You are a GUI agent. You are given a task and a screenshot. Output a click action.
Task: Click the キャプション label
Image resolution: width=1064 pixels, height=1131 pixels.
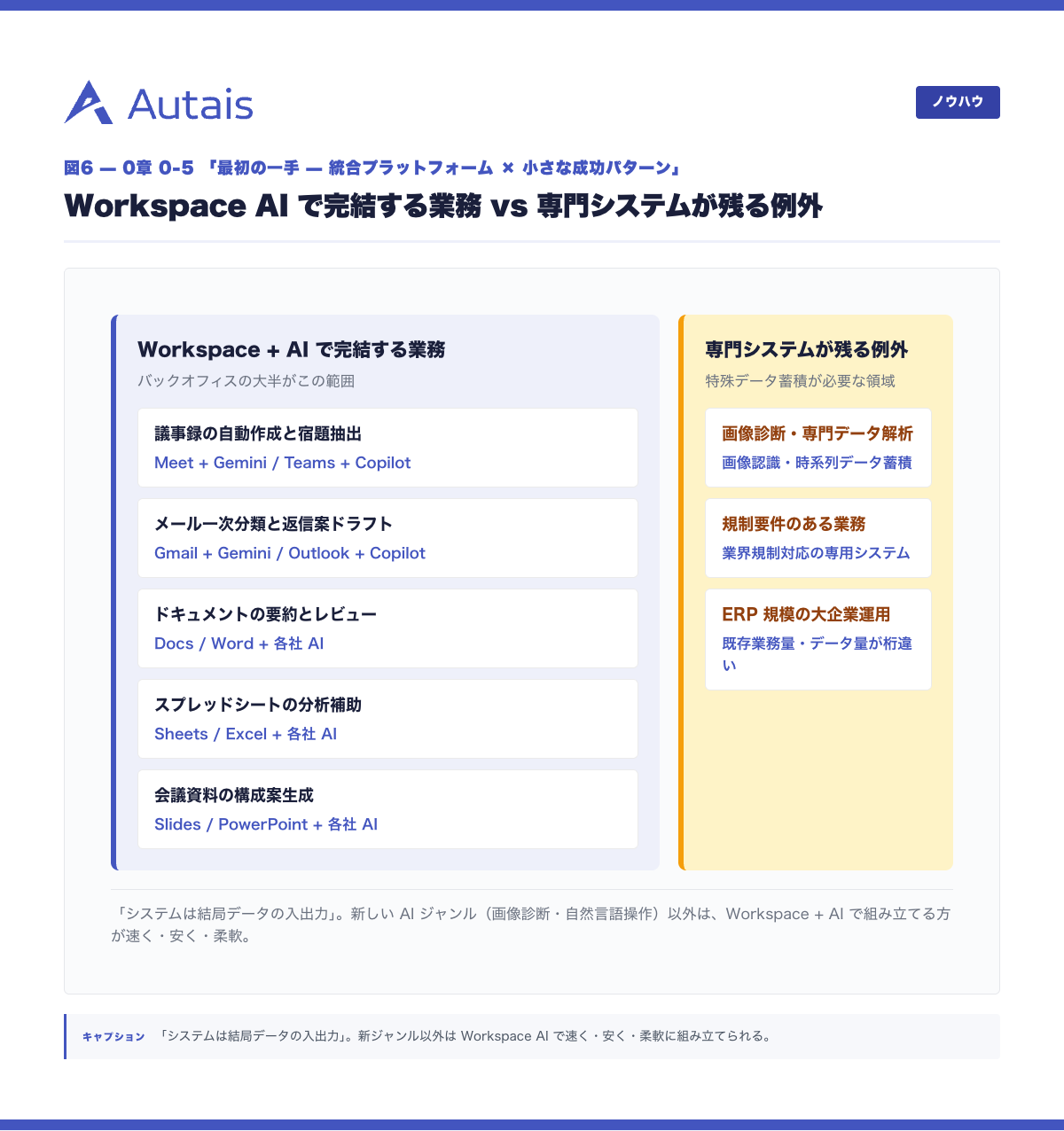coord(113,1037)
